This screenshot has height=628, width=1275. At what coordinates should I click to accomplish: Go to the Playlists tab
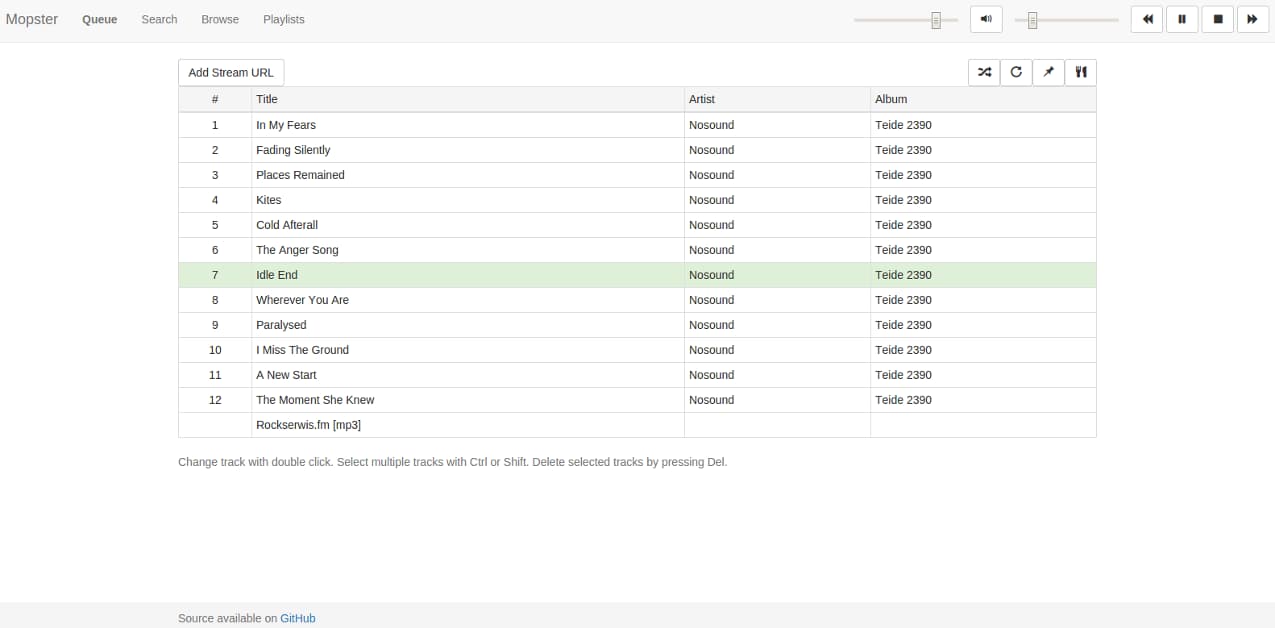coord(284,19)
